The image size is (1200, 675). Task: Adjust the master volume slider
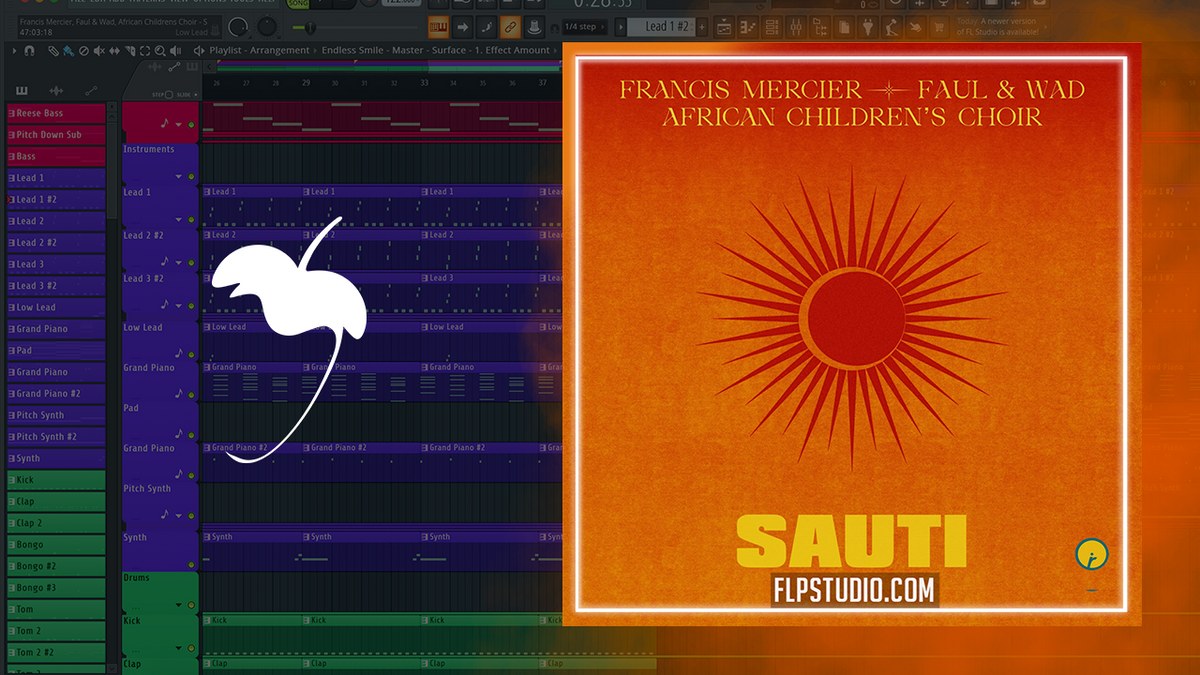(310, 28)
